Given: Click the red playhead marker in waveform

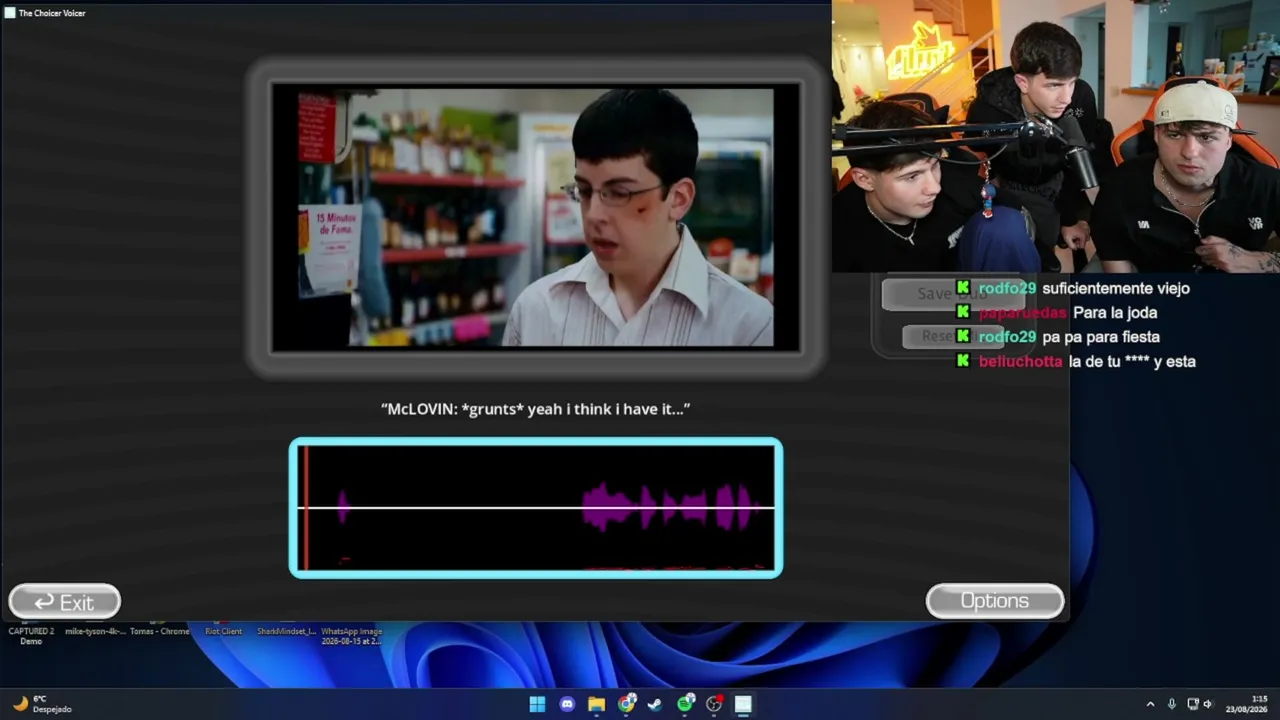Looking at the screenshot, I should (305, 508).
